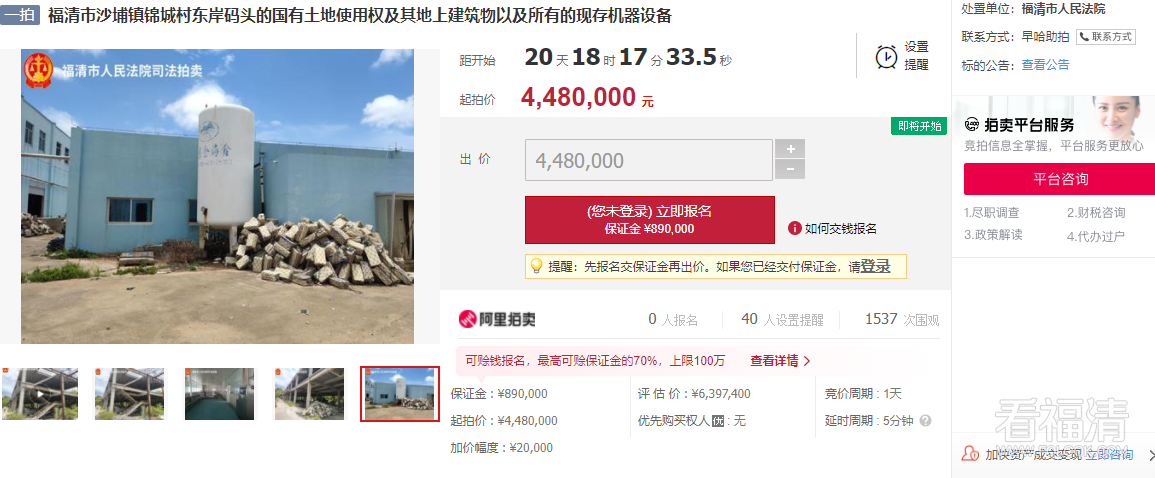Select the green corridor interior thumbnail
This screenshot has width=1155, height=478.
[219, 394]
